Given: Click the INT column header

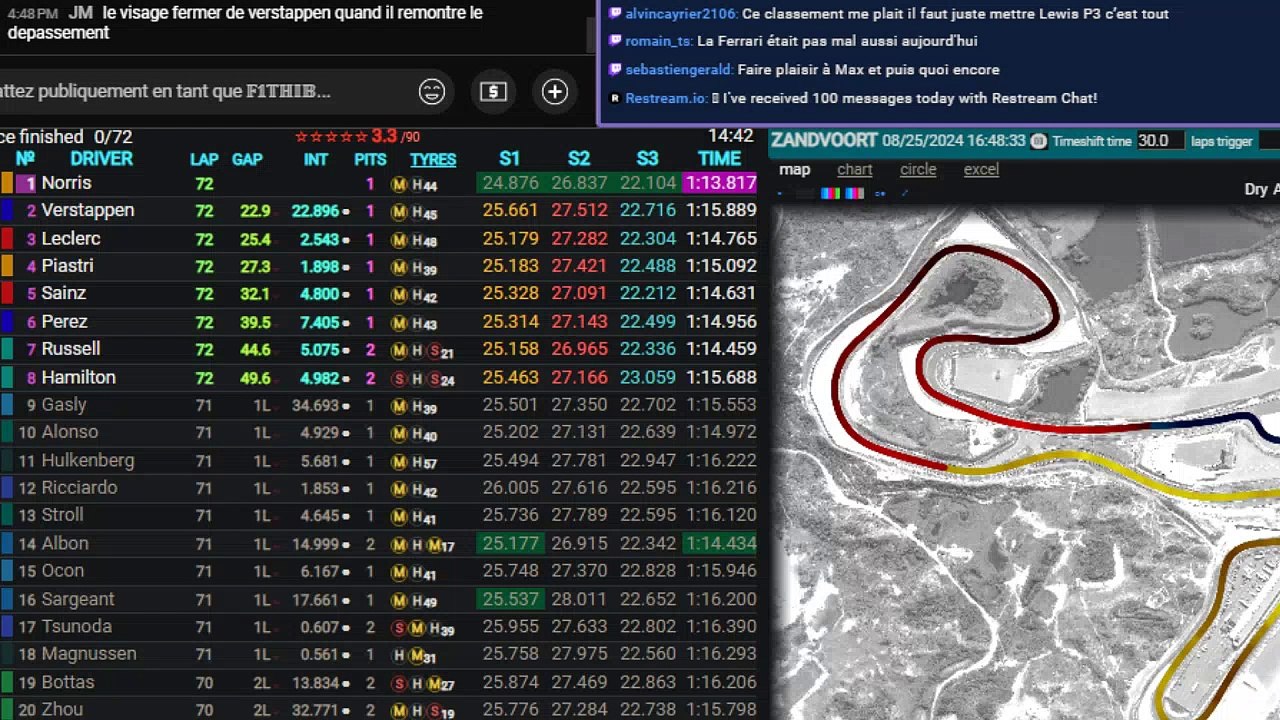Looking at the screenshot, I should pyautogui.click(x=316, y=159).
